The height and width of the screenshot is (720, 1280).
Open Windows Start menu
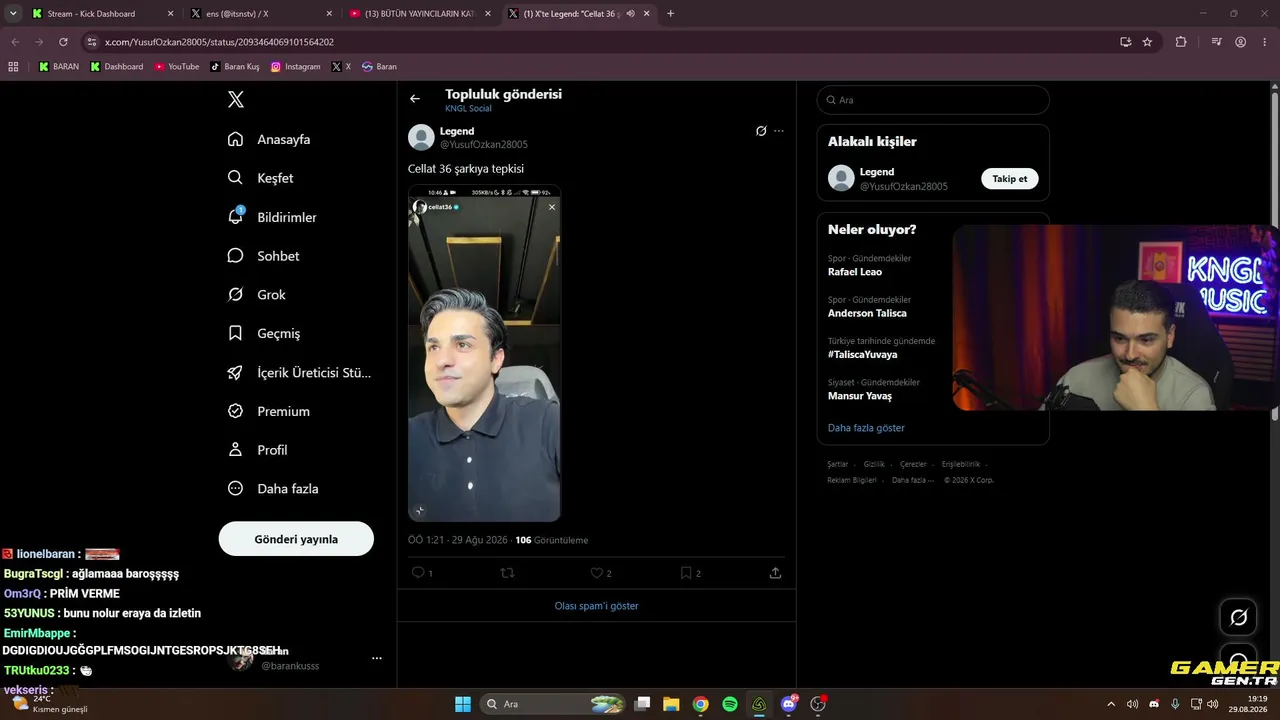coord(463,704)
